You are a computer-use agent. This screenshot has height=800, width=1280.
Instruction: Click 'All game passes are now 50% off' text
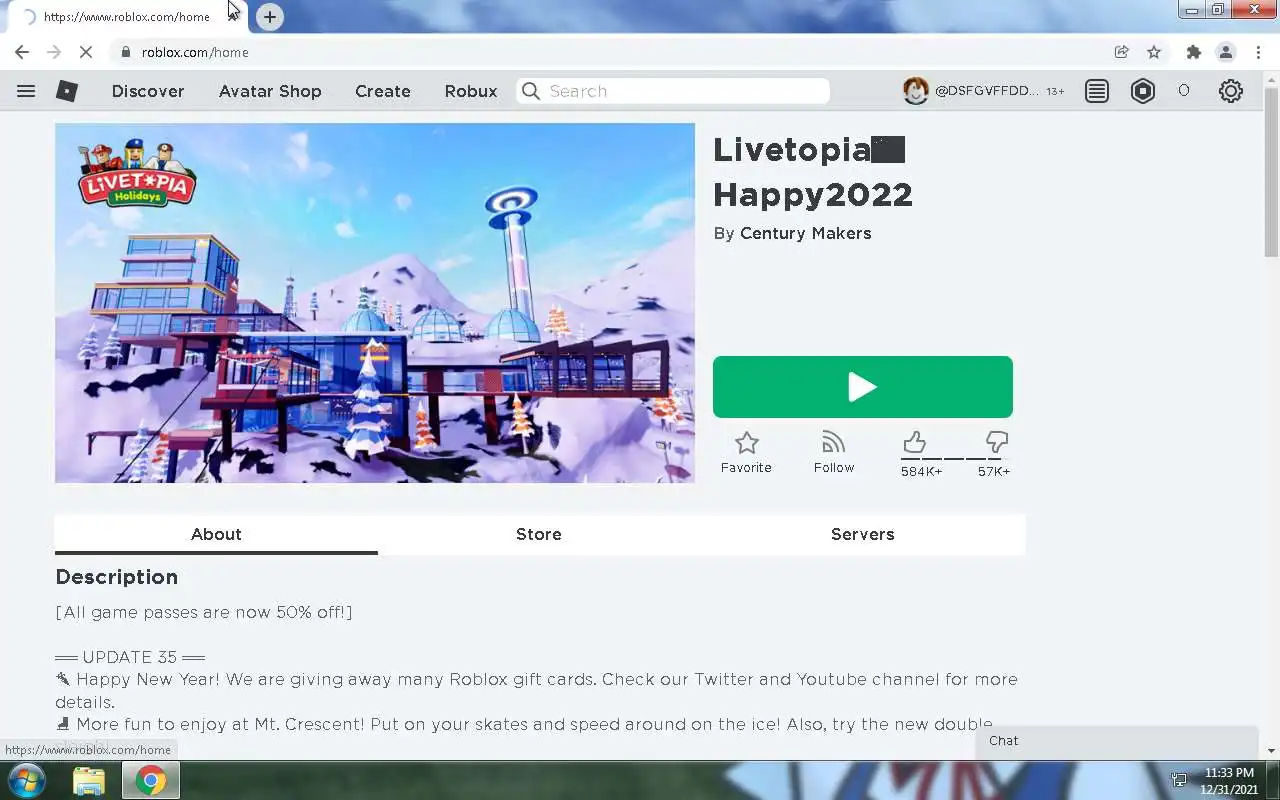(204, 612)
